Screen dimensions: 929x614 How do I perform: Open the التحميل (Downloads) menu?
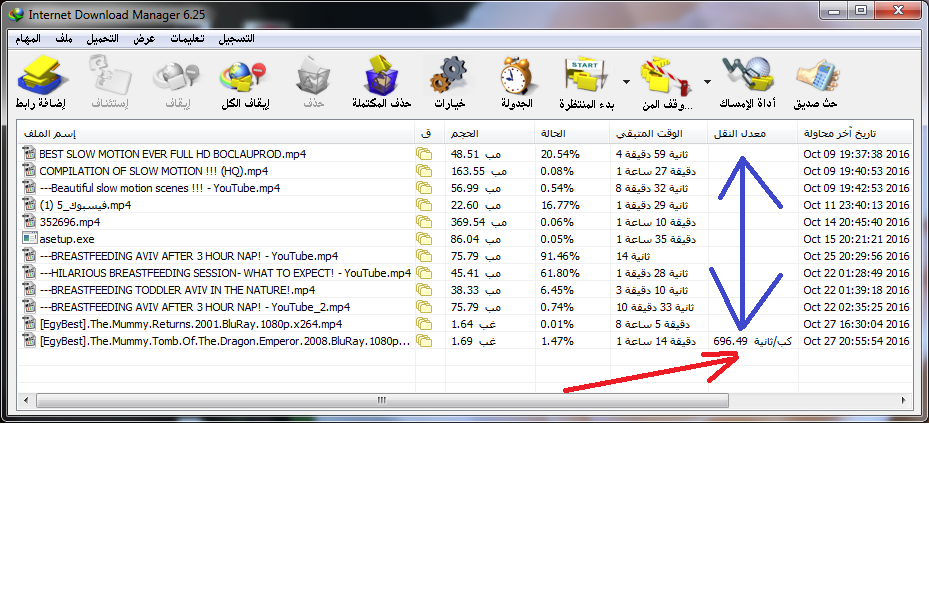102,39
